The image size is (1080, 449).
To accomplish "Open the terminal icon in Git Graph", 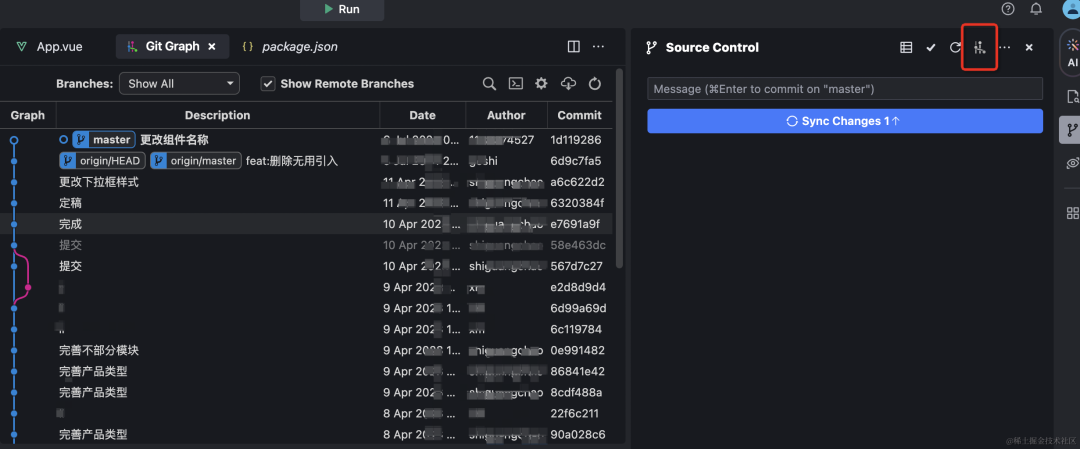I will click(516, 84).
